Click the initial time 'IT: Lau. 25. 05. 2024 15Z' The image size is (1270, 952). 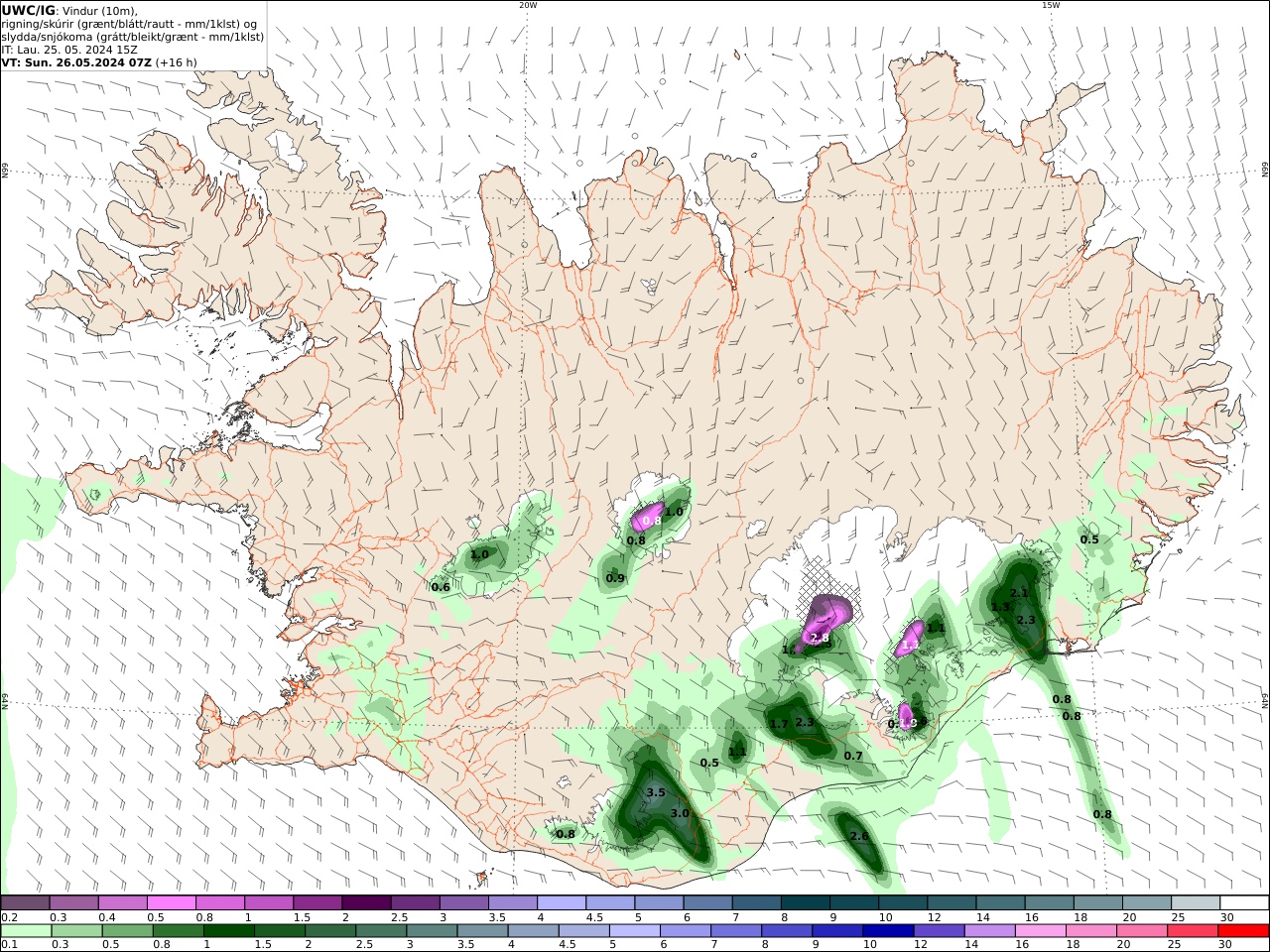pos(69,50)
